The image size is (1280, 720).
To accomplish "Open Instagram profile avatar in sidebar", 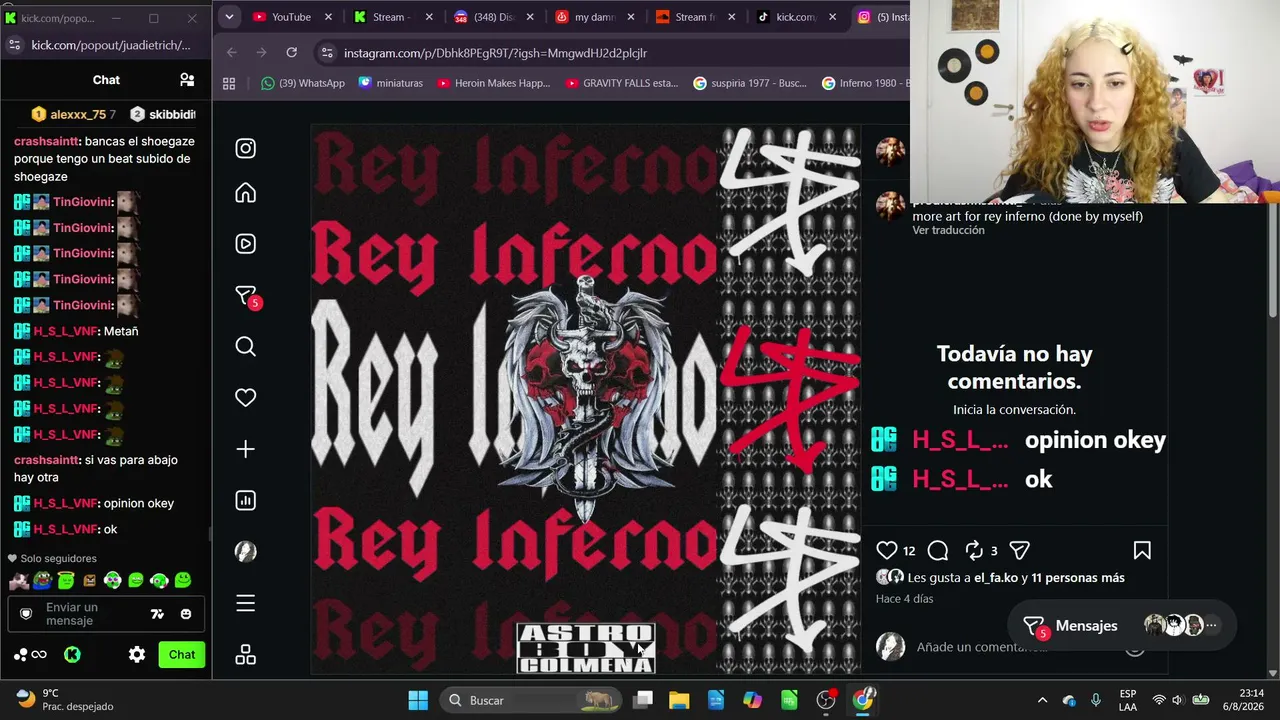I will click(x=245, y=552).
